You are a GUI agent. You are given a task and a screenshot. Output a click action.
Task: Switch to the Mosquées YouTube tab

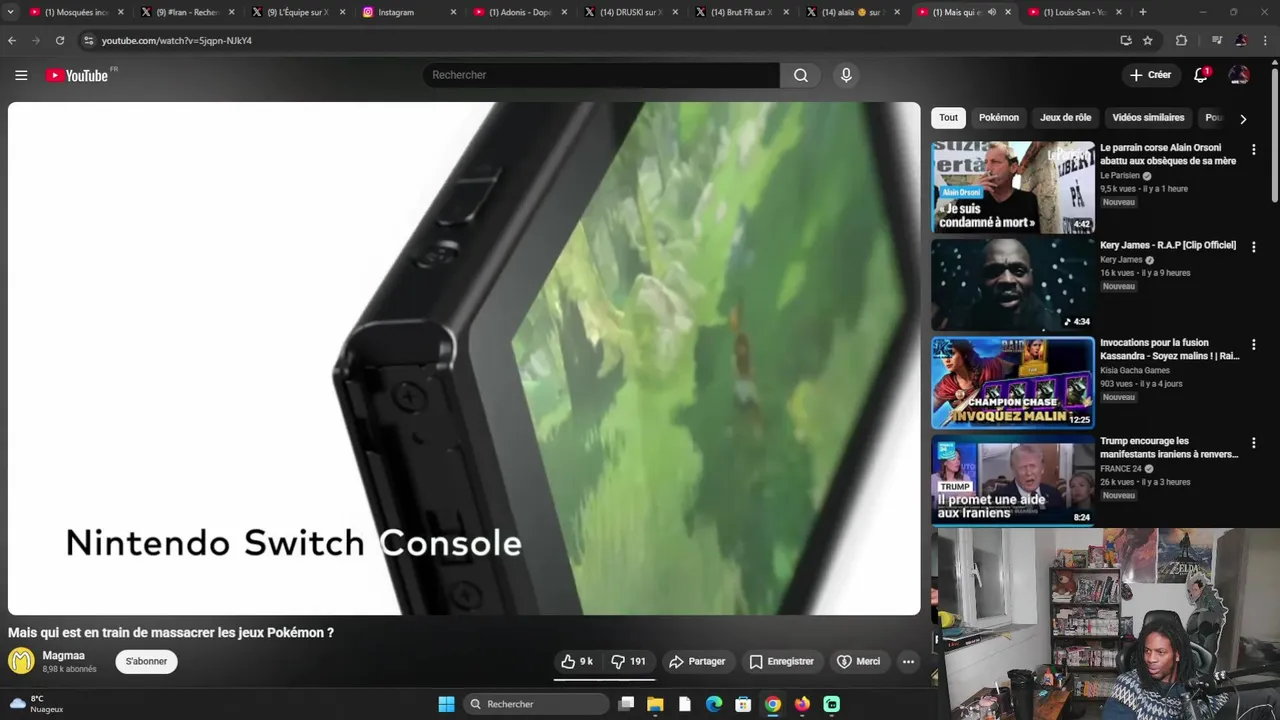tap(78, 12)
